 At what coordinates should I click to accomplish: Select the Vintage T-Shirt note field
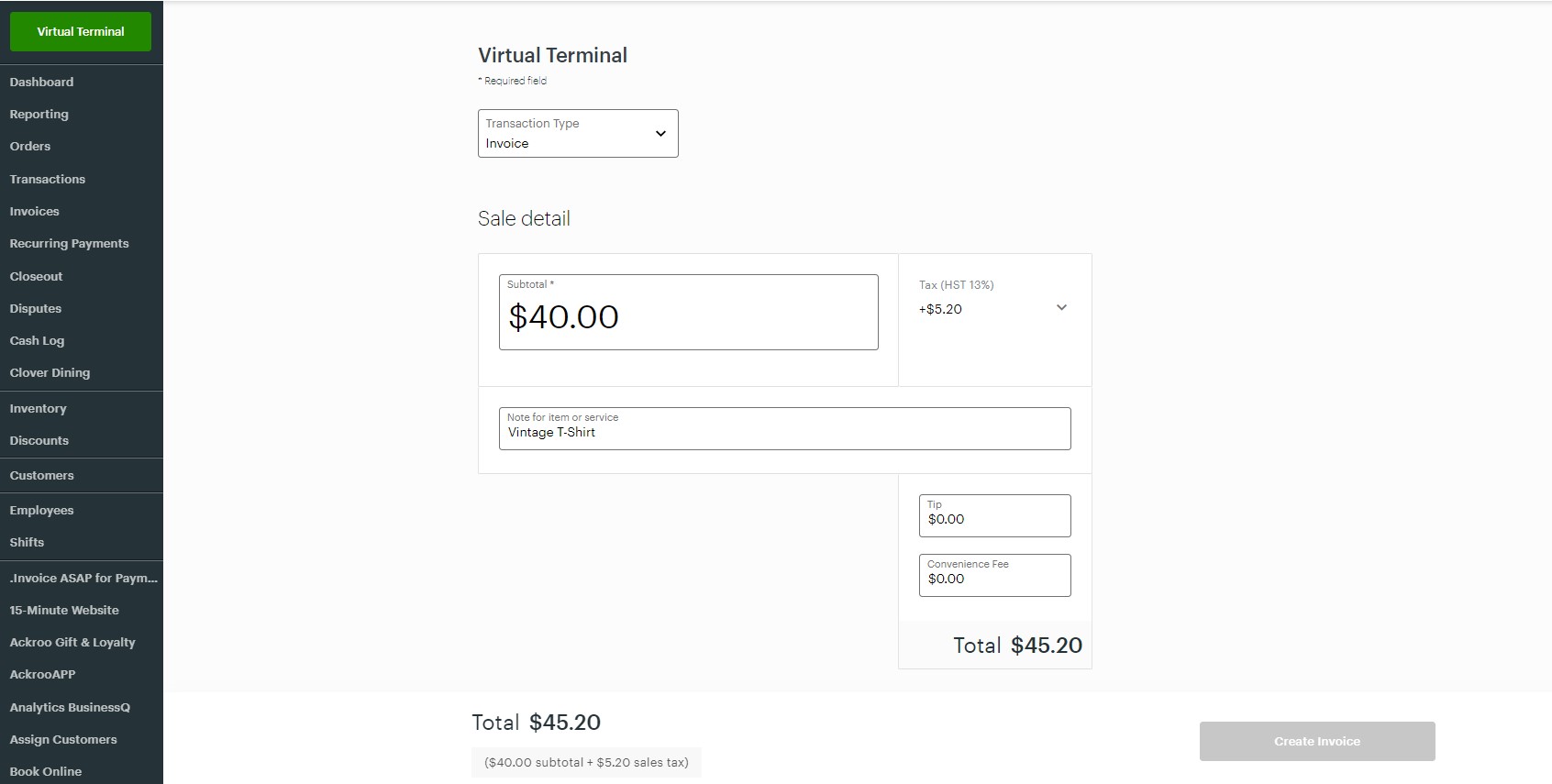tap(783, 431)
